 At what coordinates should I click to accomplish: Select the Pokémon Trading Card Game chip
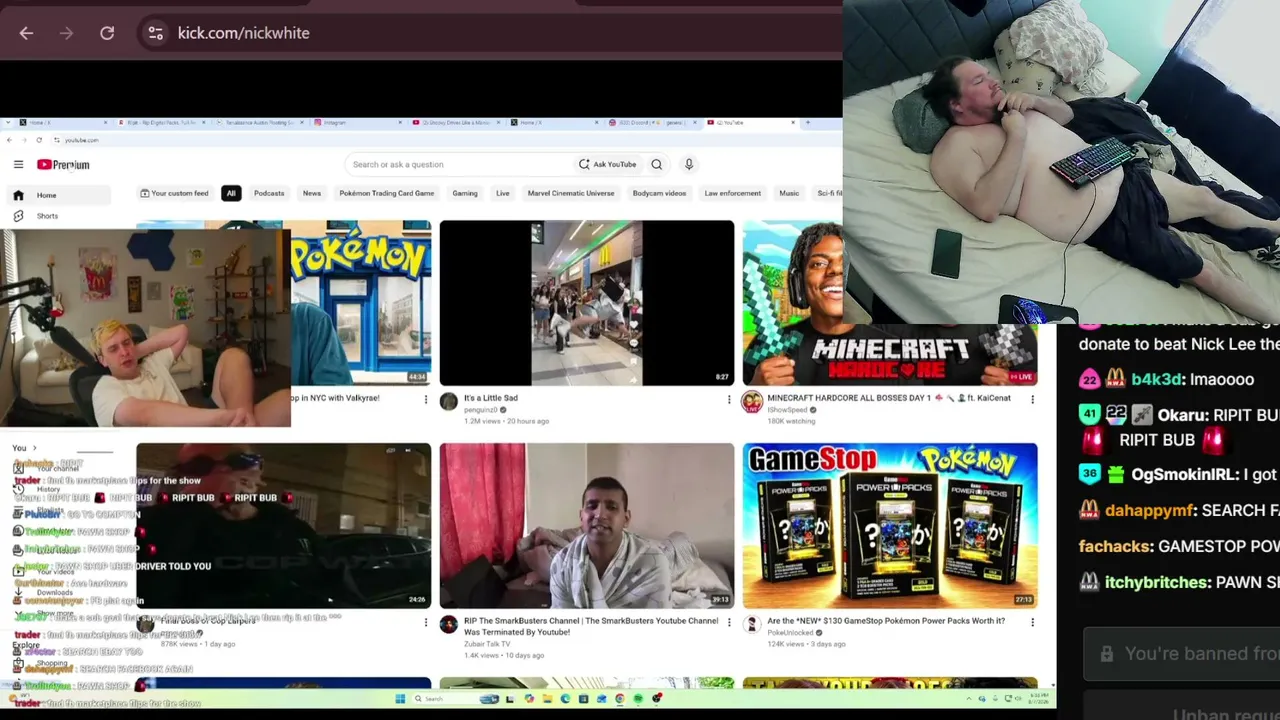387,193
